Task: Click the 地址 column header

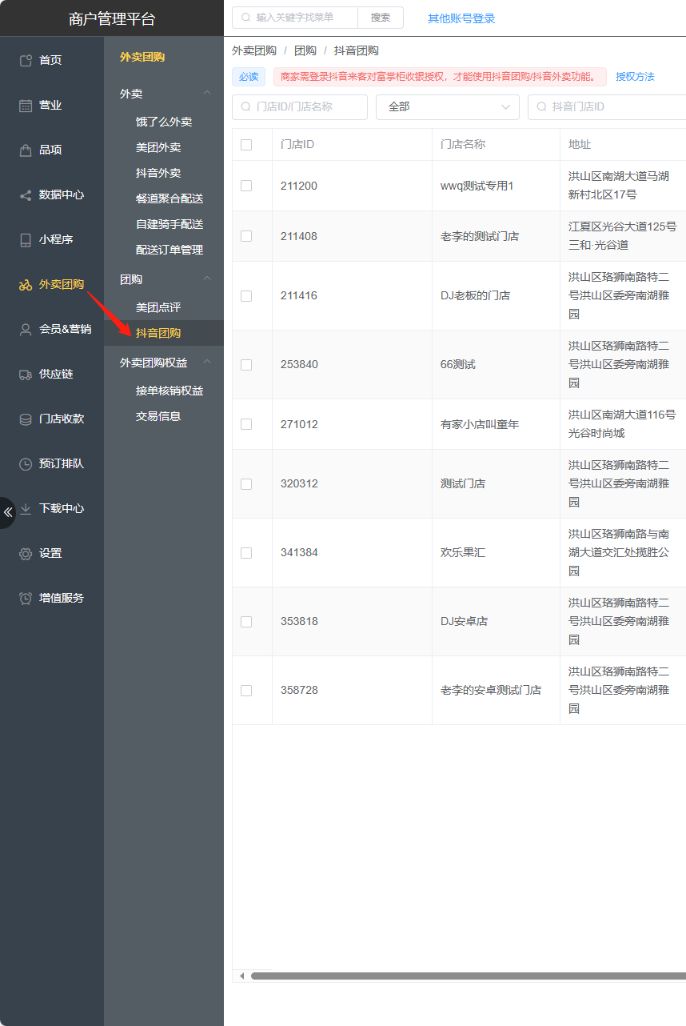Action: point(580,145)
